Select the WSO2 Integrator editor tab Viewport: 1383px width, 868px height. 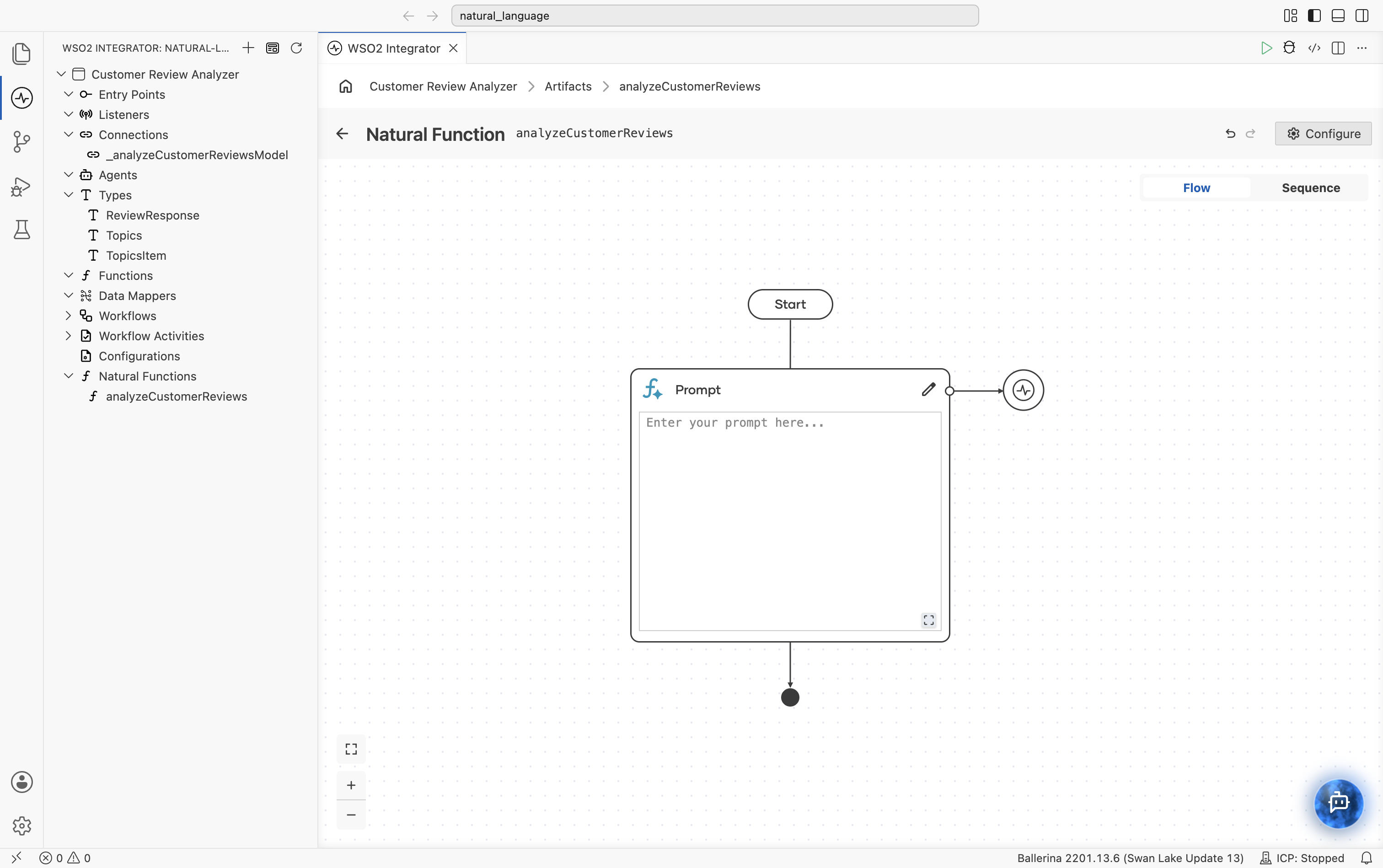click(393, 48)
